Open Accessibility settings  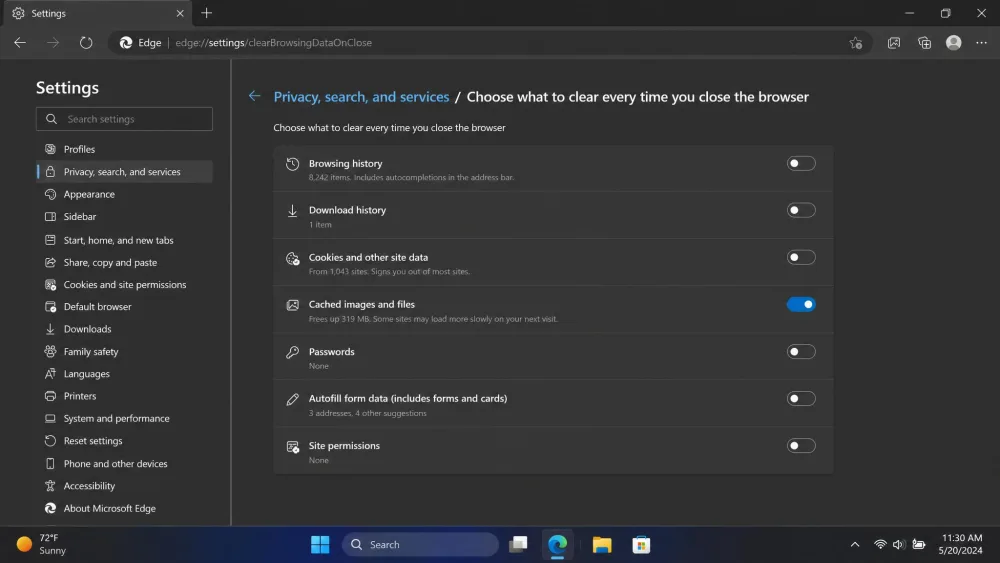(124, 486)
